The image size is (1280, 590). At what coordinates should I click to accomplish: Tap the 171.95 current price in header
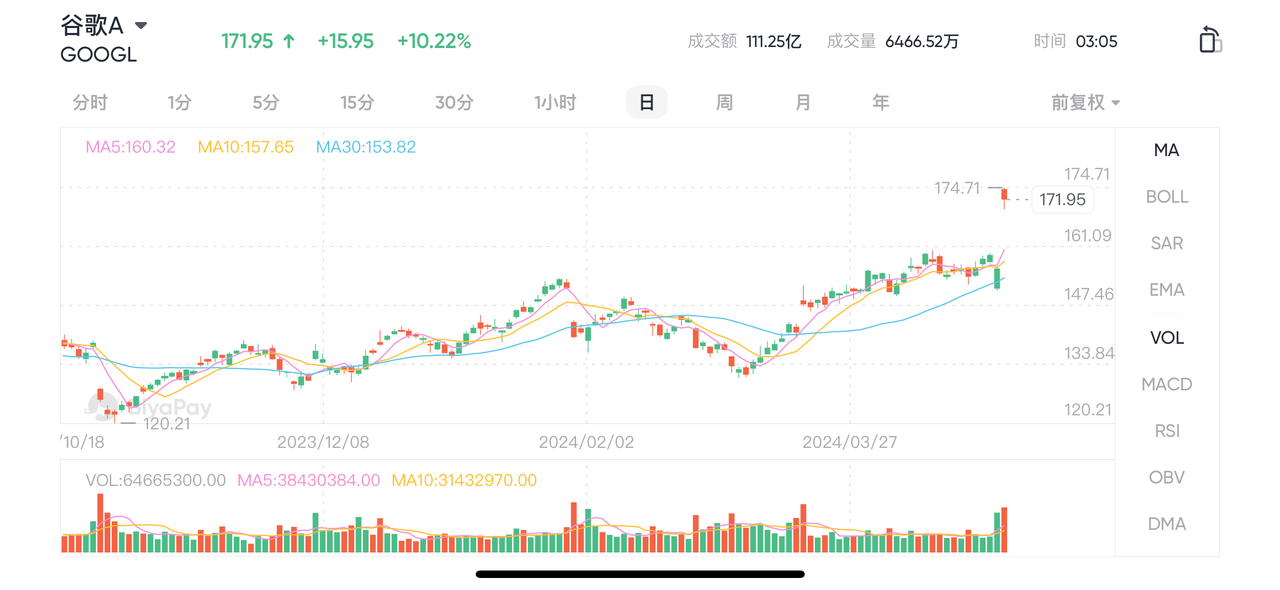coord(247,41)
